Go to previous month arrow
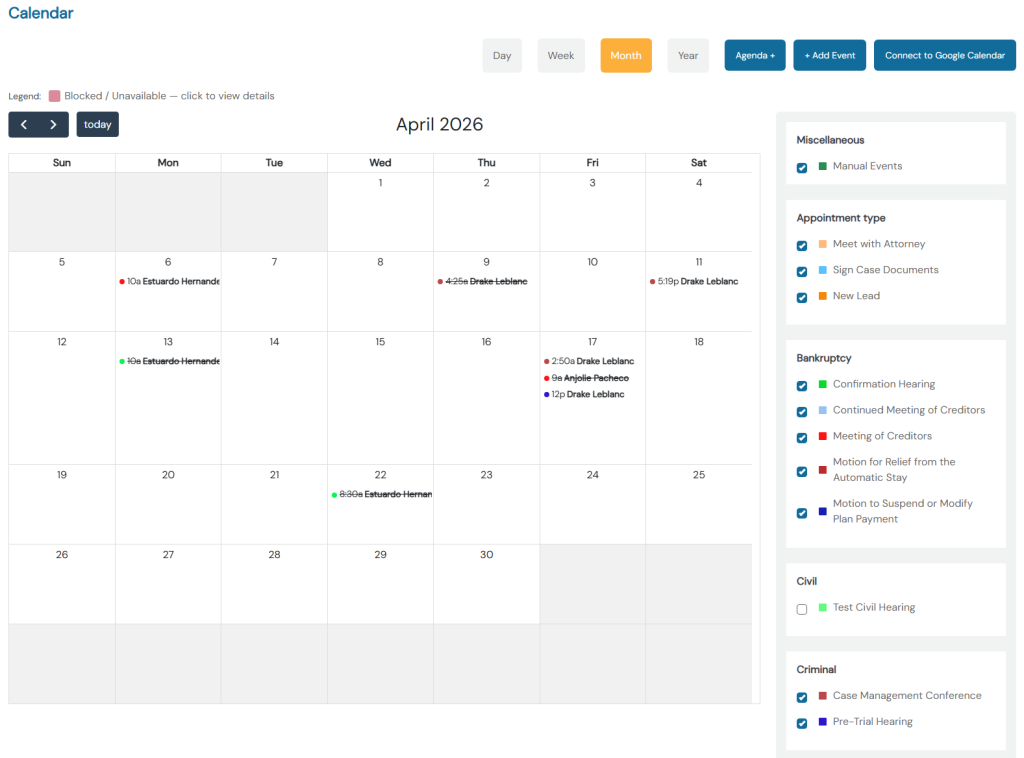This screenshot has width=1024, height=758. click(x=24, y=125)
